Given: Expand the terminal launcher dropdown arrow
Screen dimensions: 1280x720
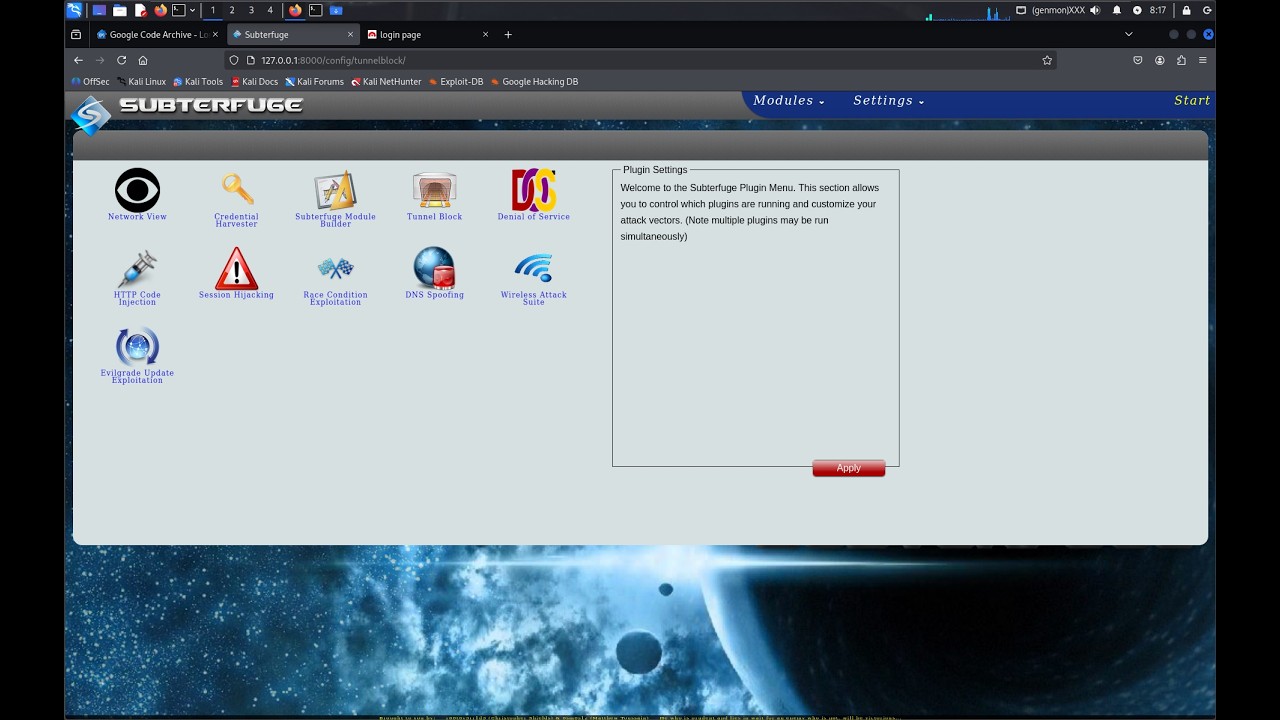Looking at the screenshot, I should point(192,10).
